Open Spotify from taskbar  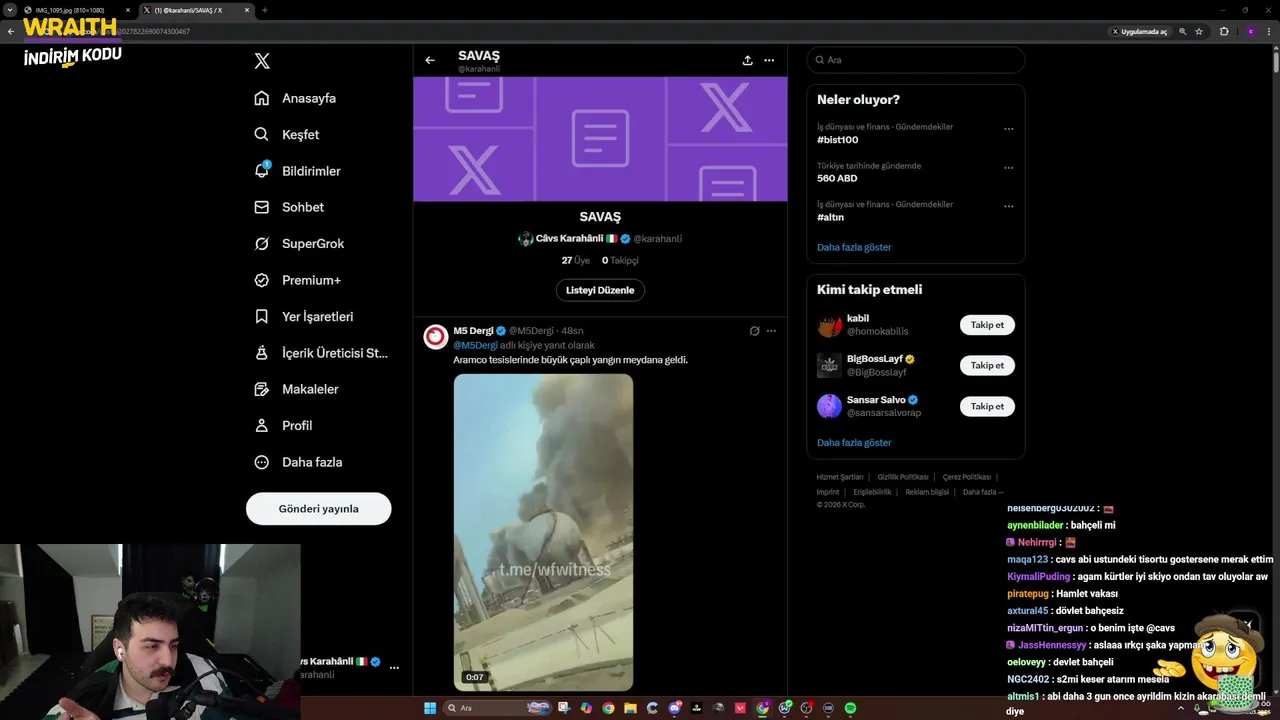850,708
